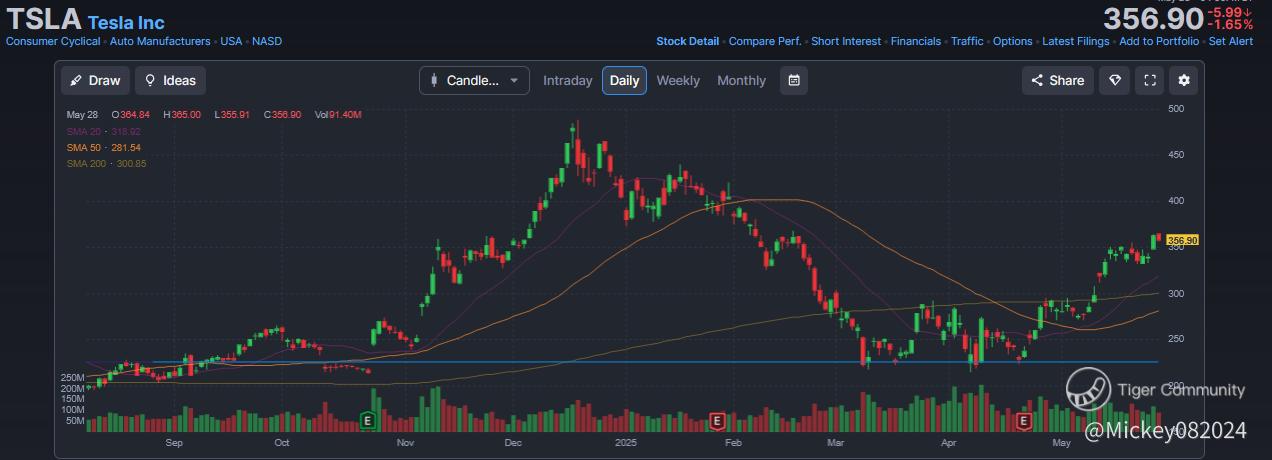Open the date range calendar
1272x460 pixels.
(x=794, y=81)
